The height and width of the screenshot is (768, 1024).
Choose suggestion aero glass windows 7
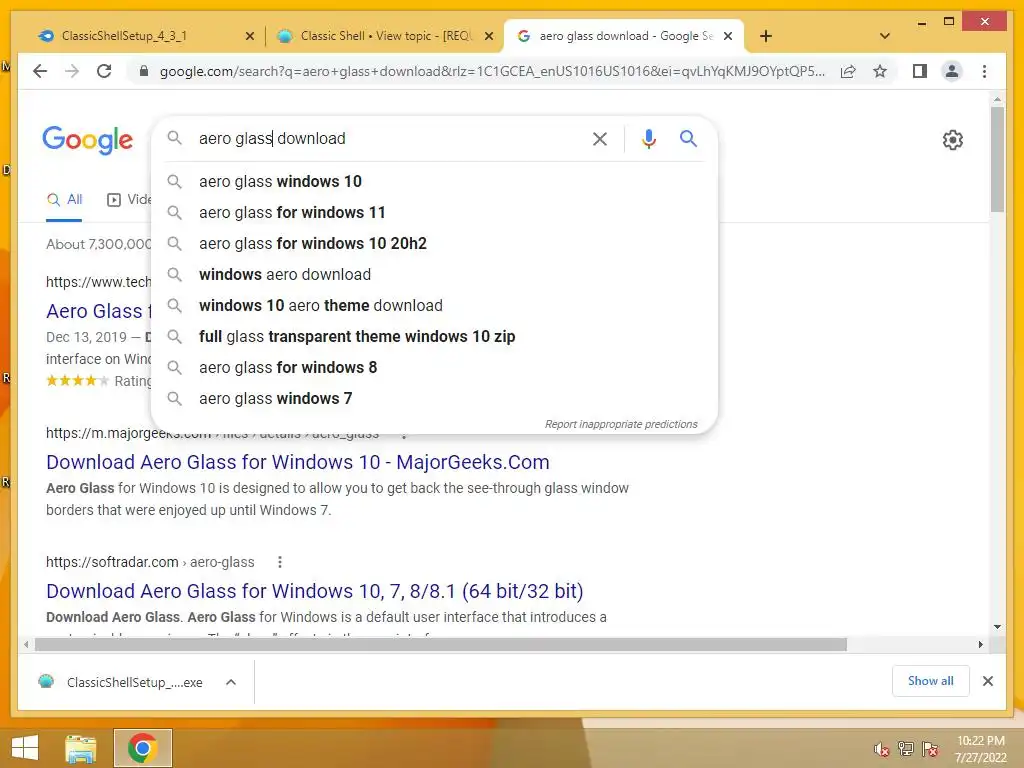[x=434, y=398]
